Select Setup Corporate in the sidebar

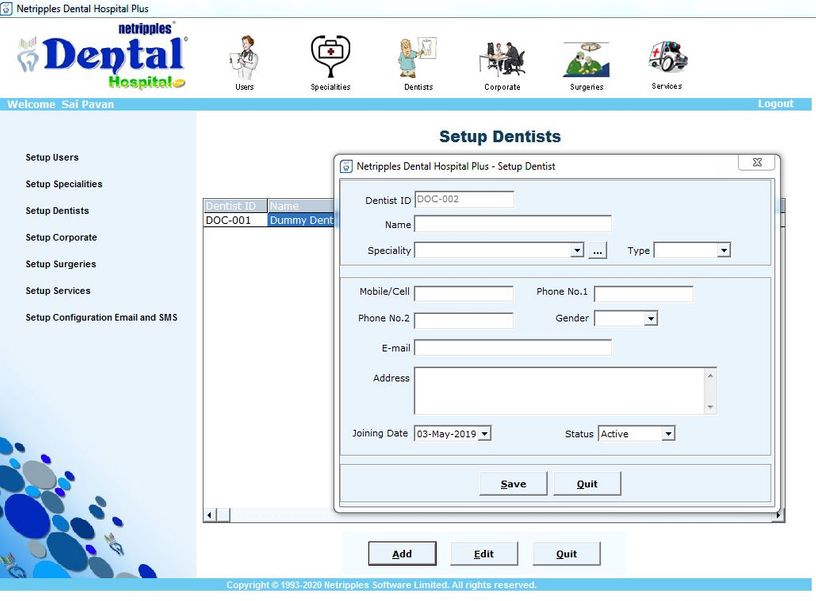click(61, 237)
